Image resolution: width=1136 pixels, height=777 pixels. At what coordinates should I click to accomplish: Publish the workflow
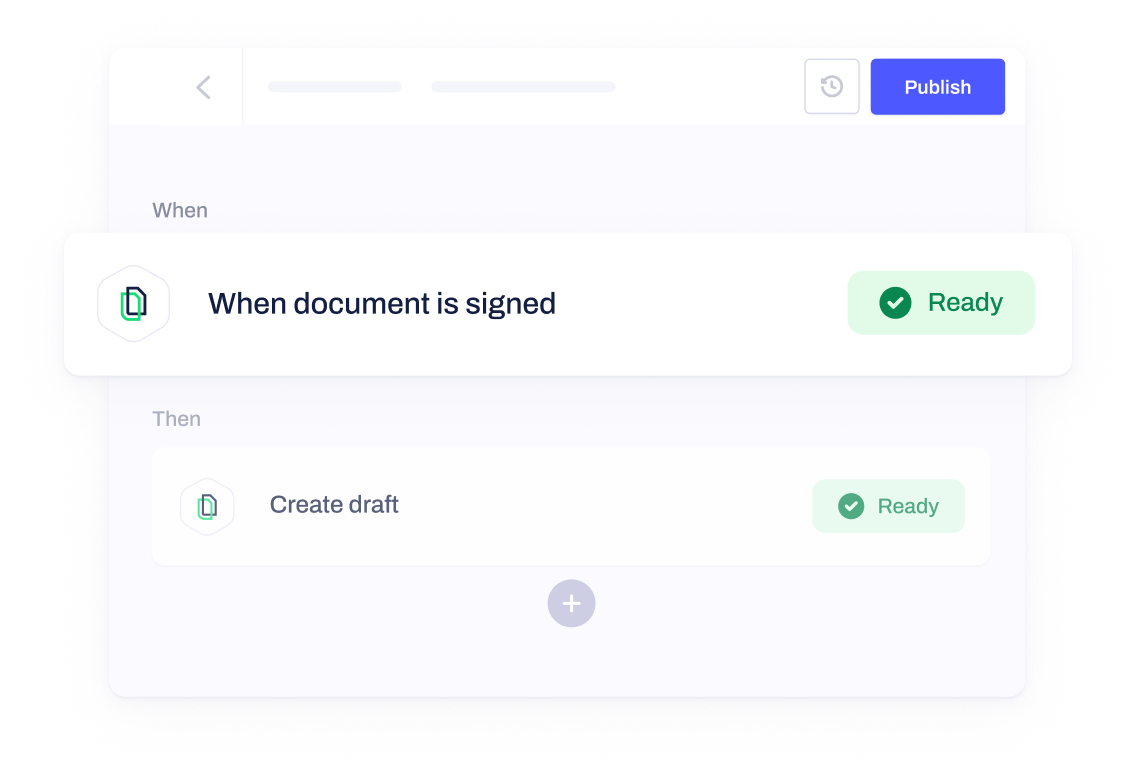click(937, 87)
